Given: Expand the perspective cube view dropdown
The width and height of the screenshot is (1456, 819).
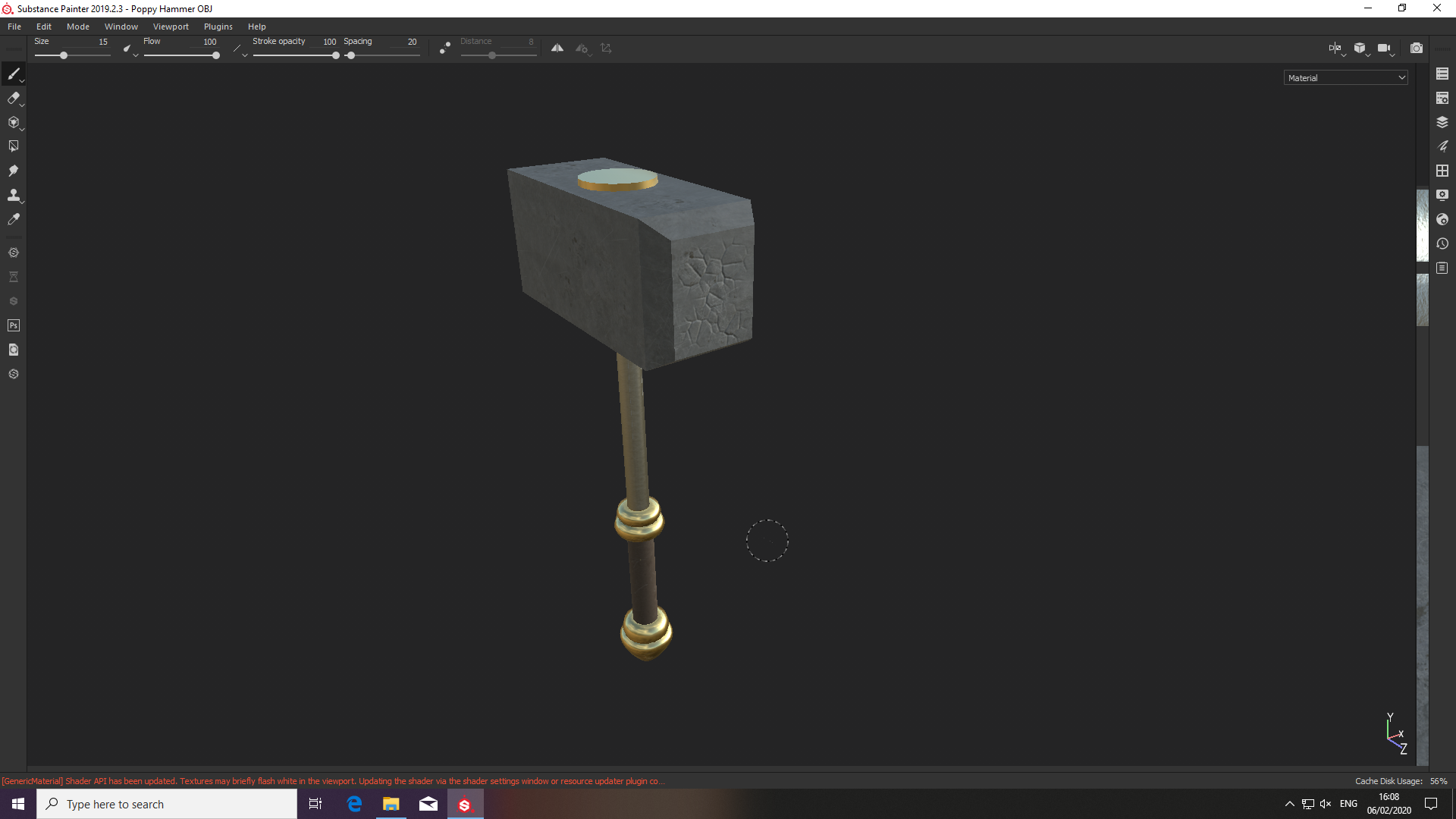Looking at the screenshot, I should point(1369,55).
